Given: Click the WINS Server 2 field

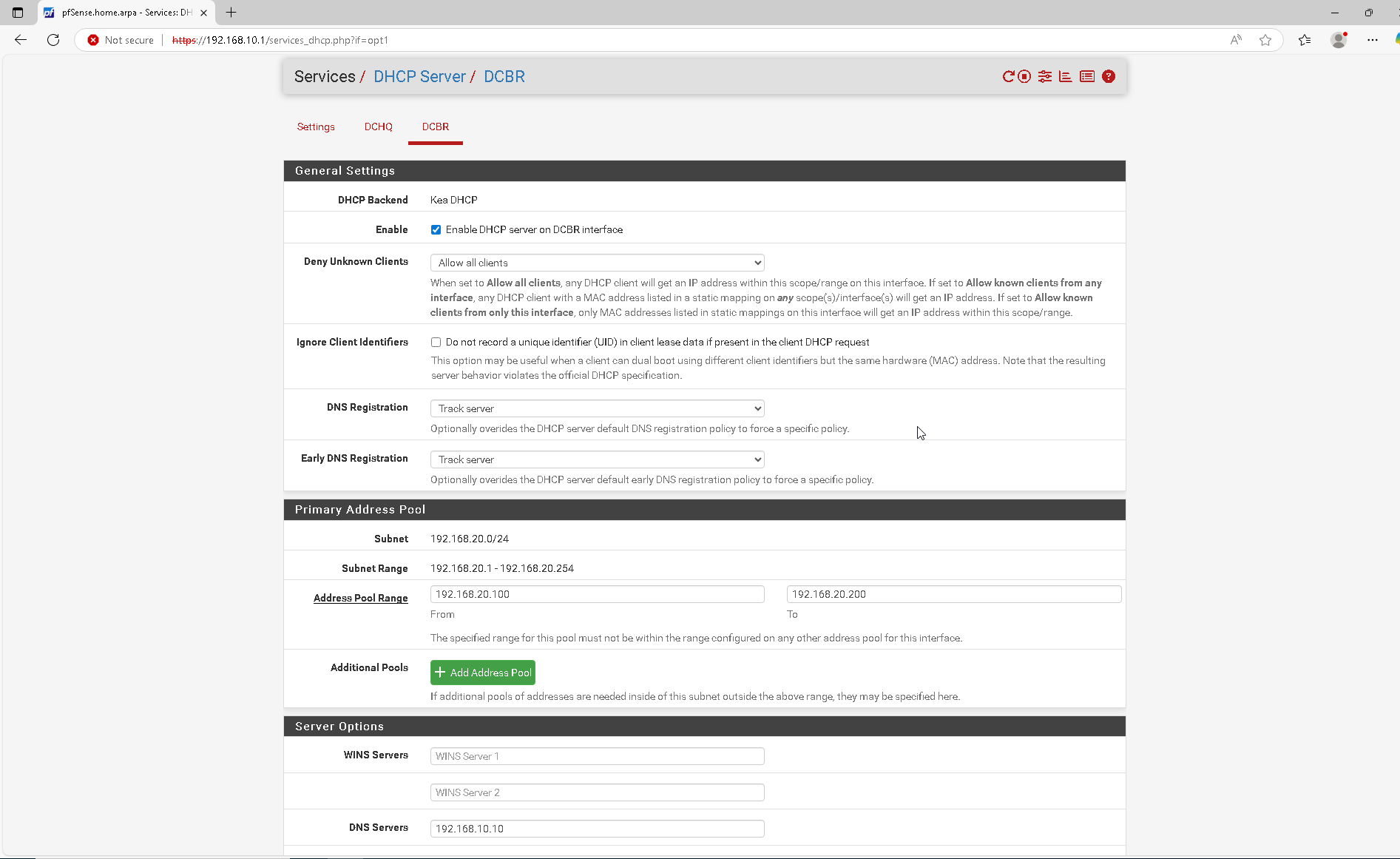Looking at the screenshot, I should pyautogui.click(x=598, y=792).
